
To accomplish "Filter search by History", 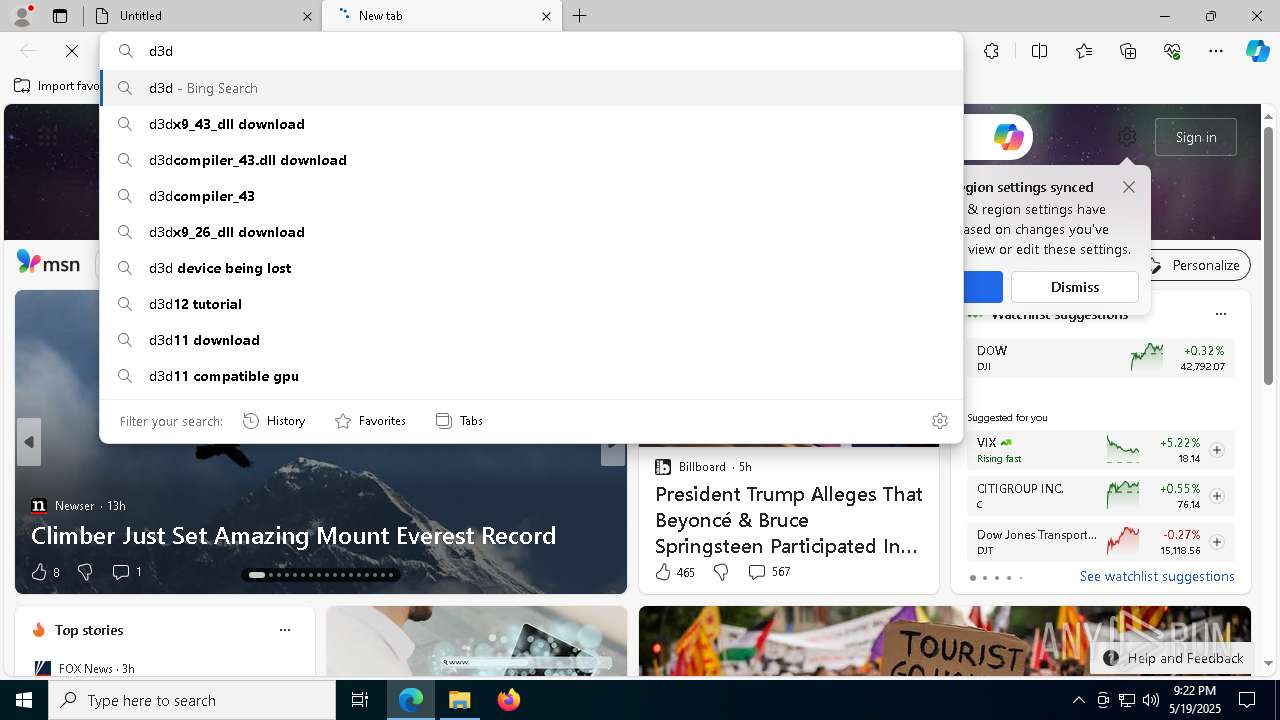I will [274, 421].
